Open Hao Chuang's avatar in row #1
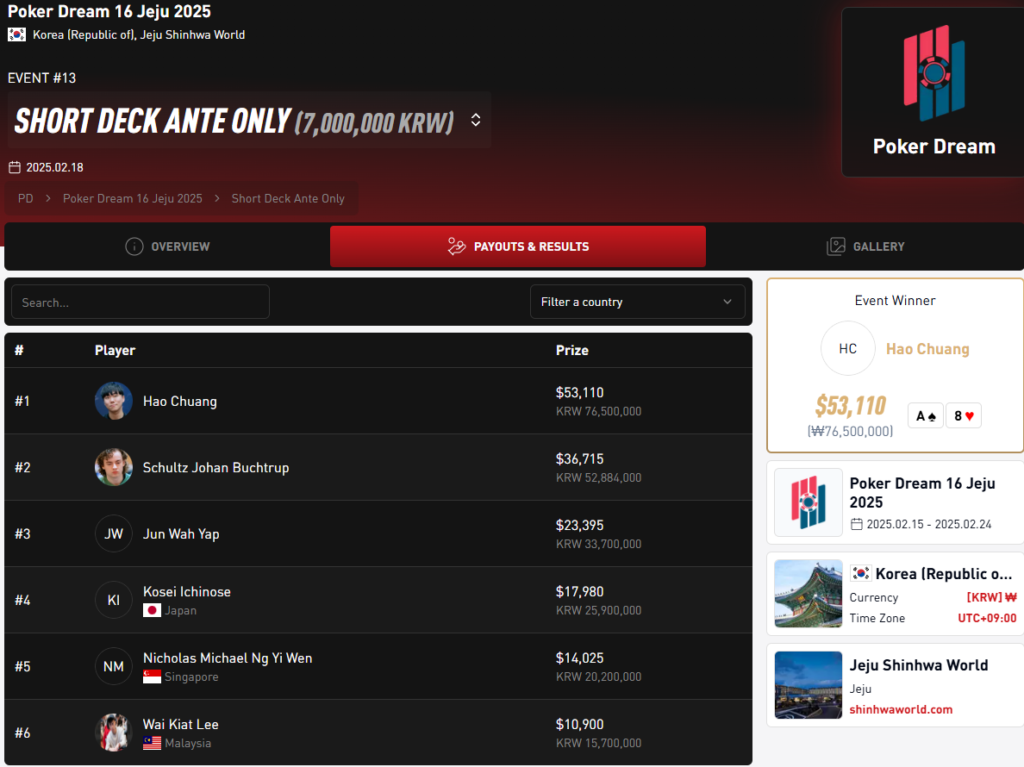The width and height of the screenshot is (1024, 767). click(x=114, y=400)
